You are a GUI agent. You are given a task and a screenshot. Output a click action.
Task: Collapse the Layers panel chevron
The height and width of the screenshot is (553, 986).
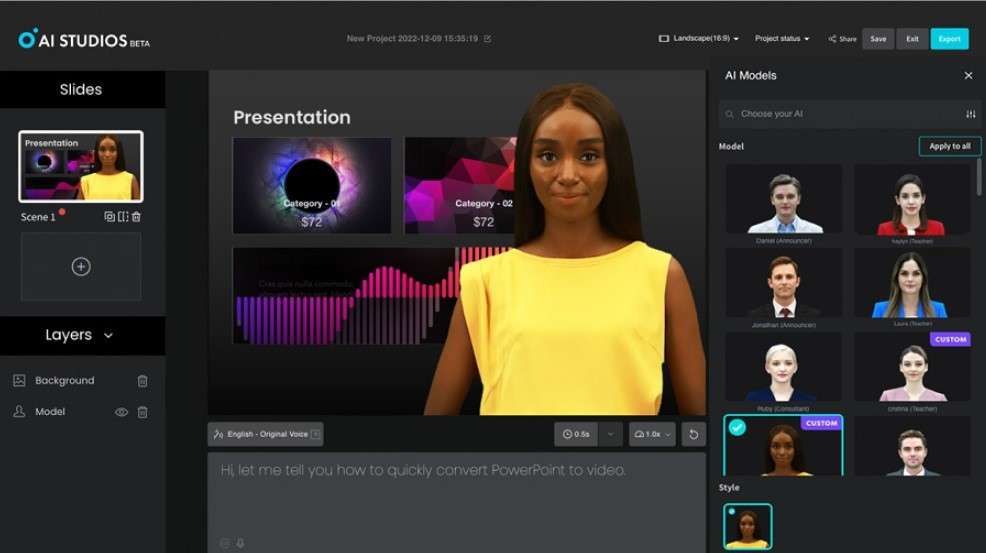108,335
